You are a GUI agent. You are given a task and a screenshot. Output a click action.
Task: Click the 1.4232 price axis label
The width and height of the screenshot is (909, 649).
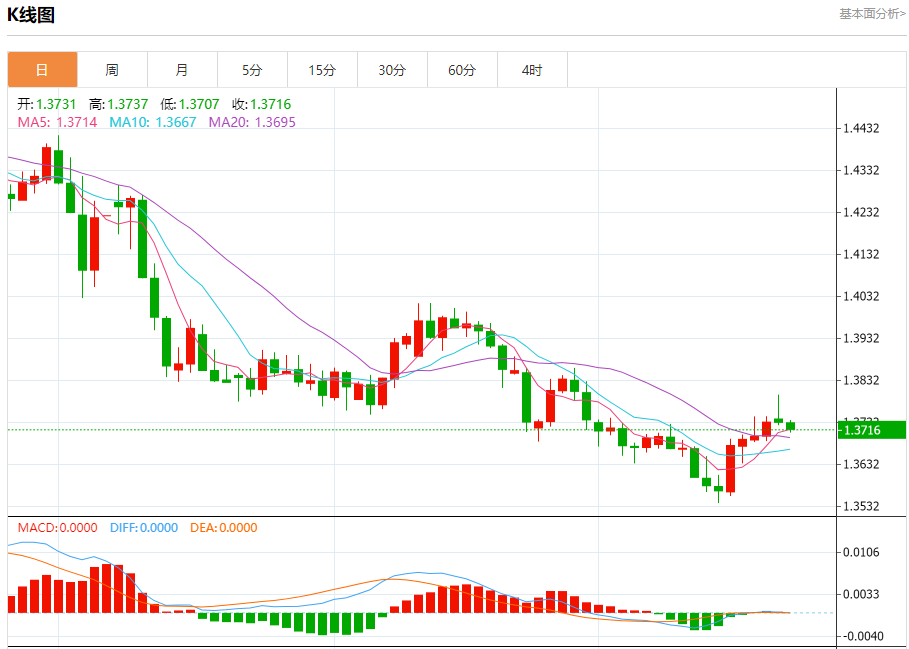pyautogui.click(x=862, y=212)
